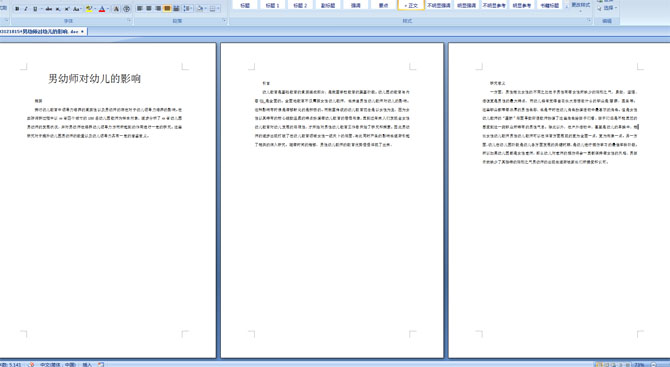This screenshot has height=367, width=670.
Task: Click the 中文(简体, 中国) language indicator
Action: tap(58, 364)
